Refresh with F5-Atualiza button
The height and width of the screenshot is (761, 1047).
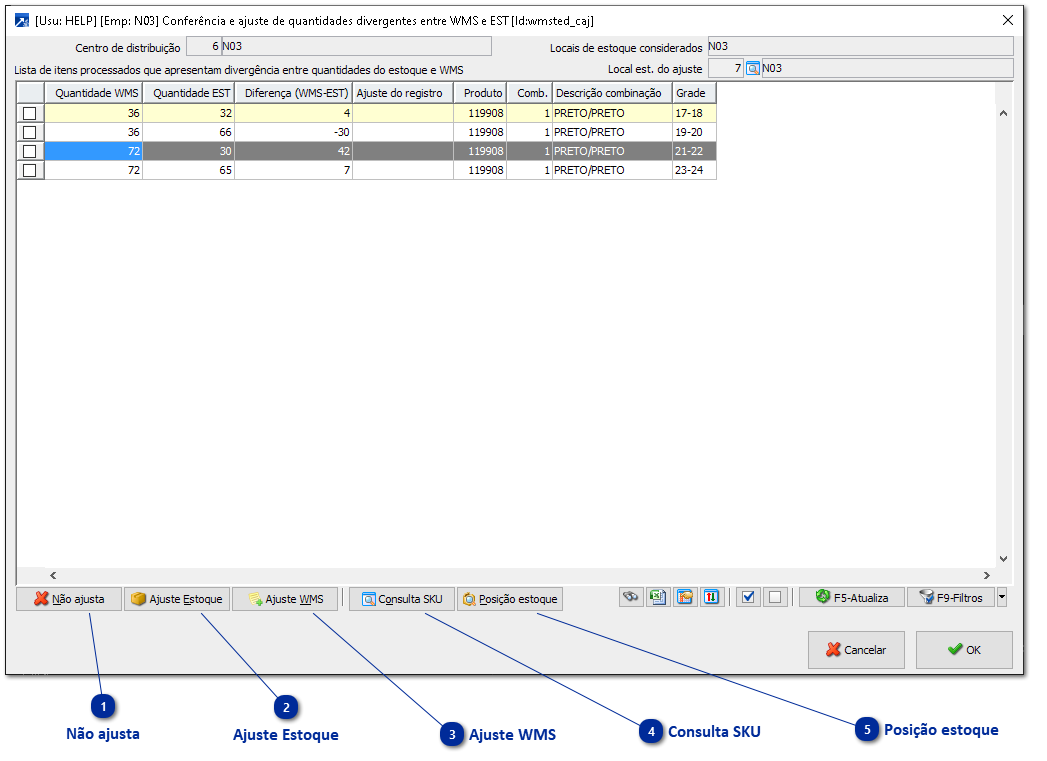click(x=852, y=597)
